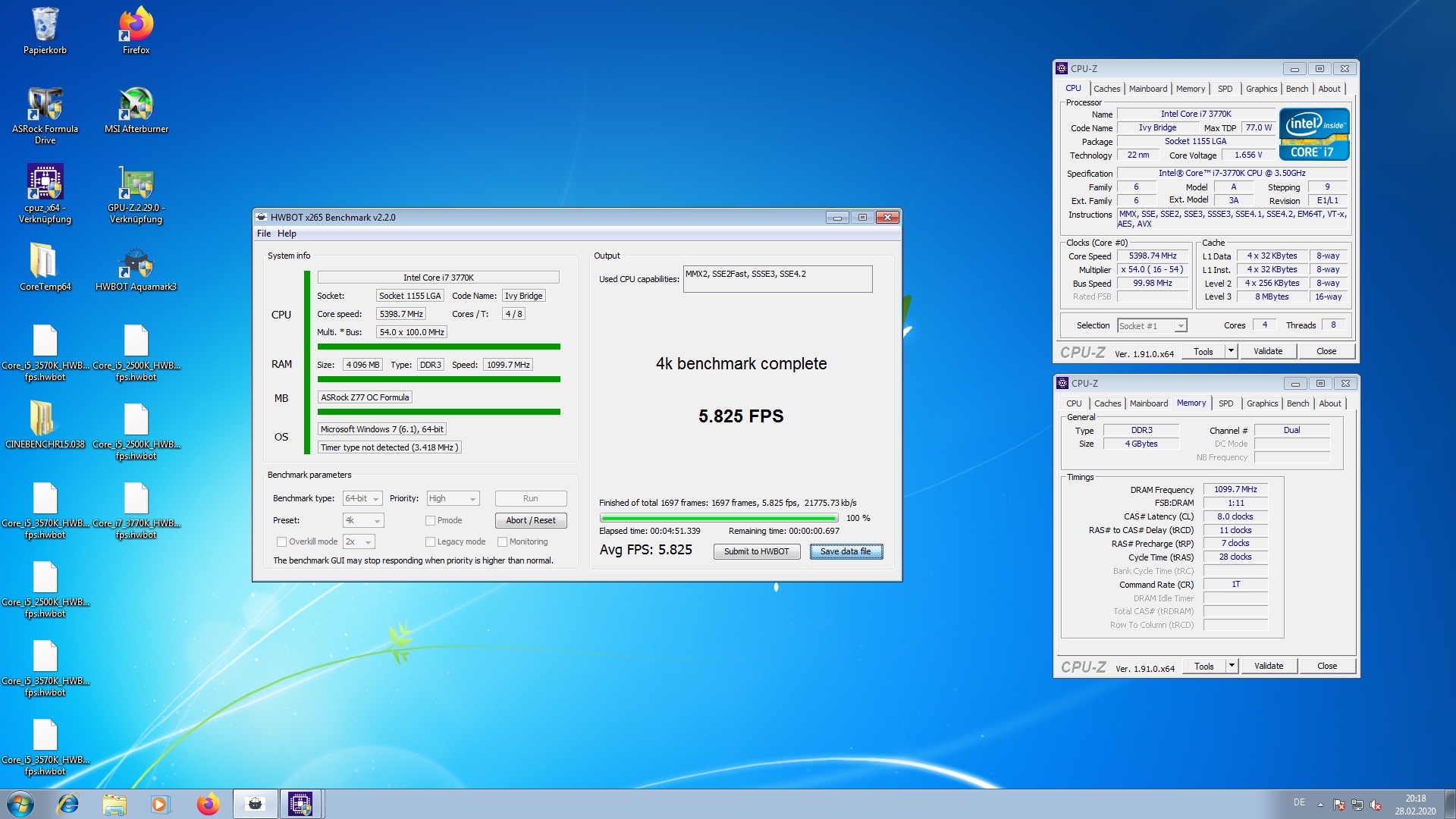Open the Priority High dropdown
The height and width of the screenshot is (819, 1456).
453,499
